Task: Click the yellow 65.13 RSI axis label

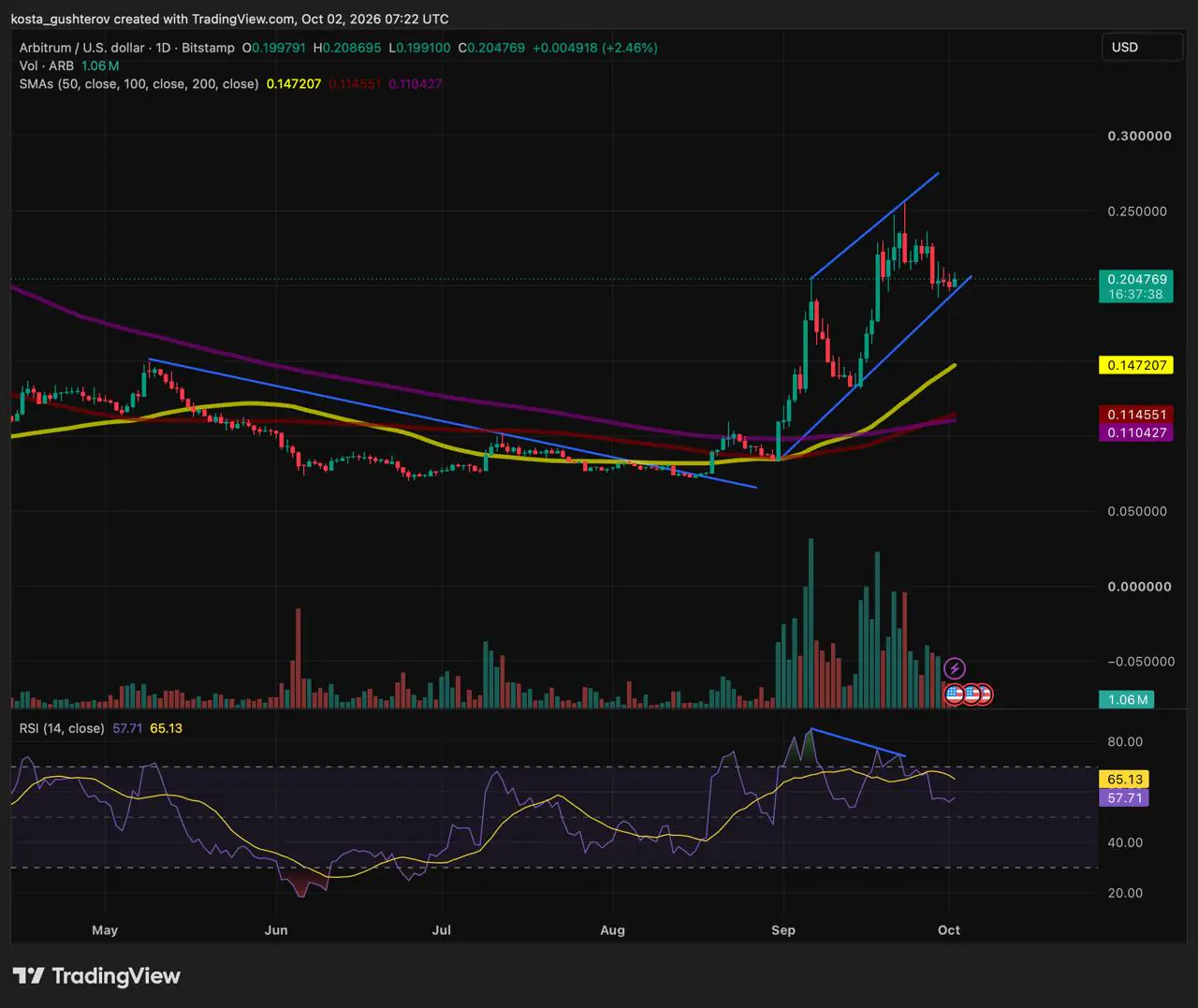Action: [x=1124, y=779]
